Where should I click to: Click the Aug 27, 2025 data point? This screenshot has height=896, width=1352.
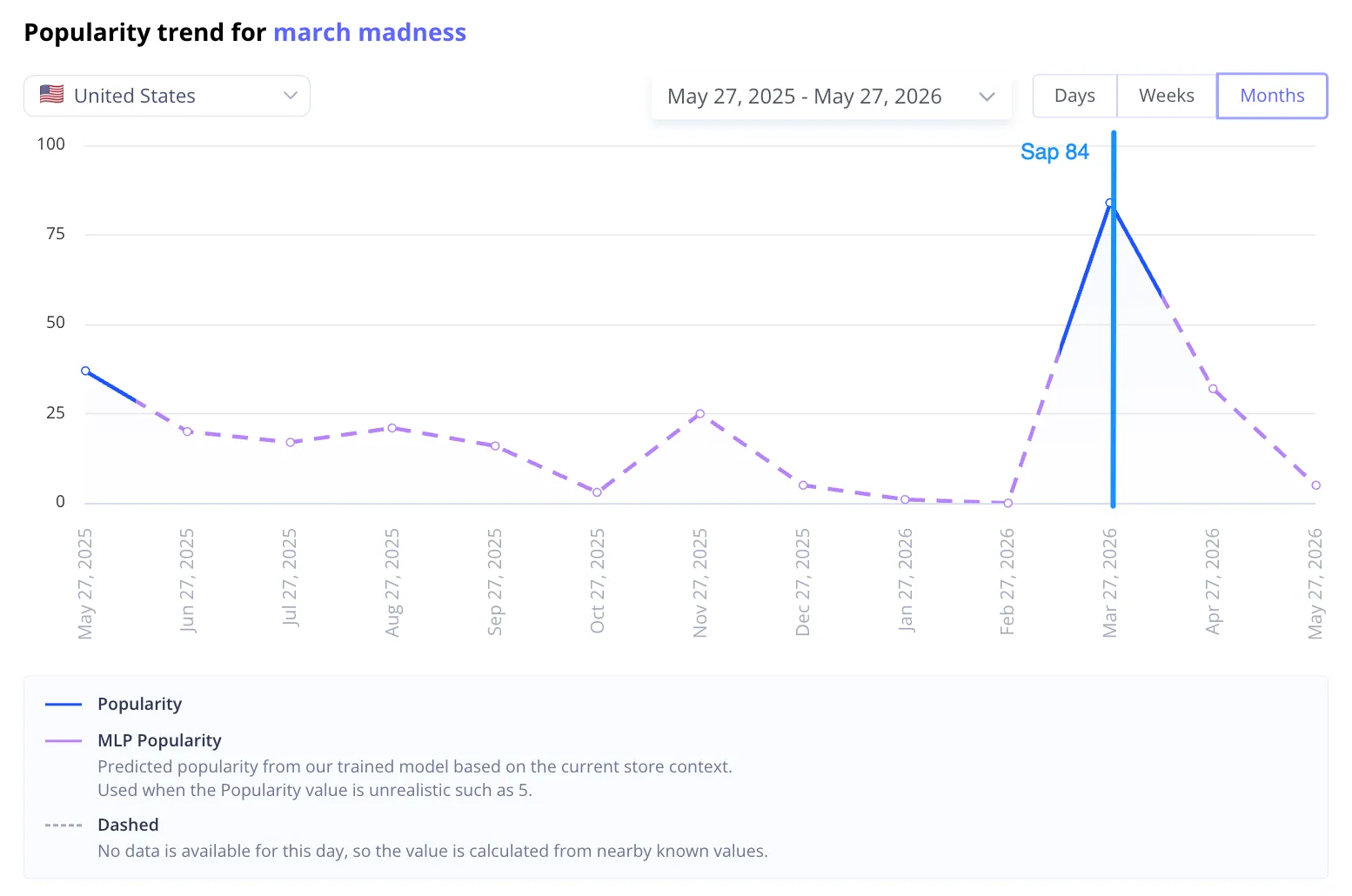click(x=392, y=428)
